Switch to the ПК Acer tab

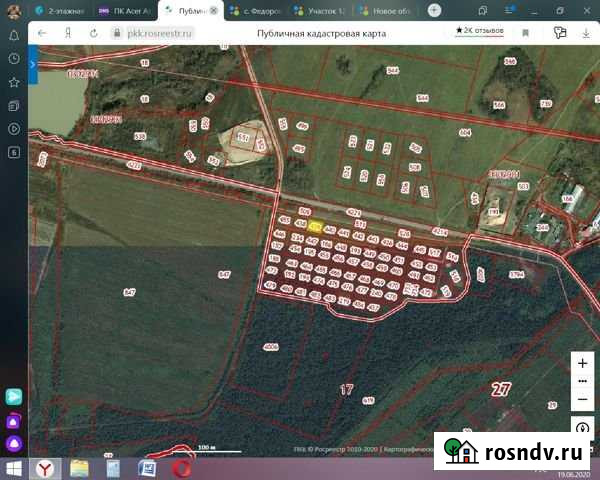(122, 10)
